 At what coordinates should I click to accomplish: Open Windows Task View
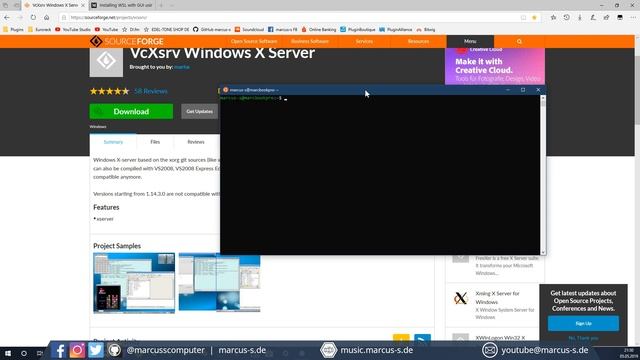pos(40,353)
